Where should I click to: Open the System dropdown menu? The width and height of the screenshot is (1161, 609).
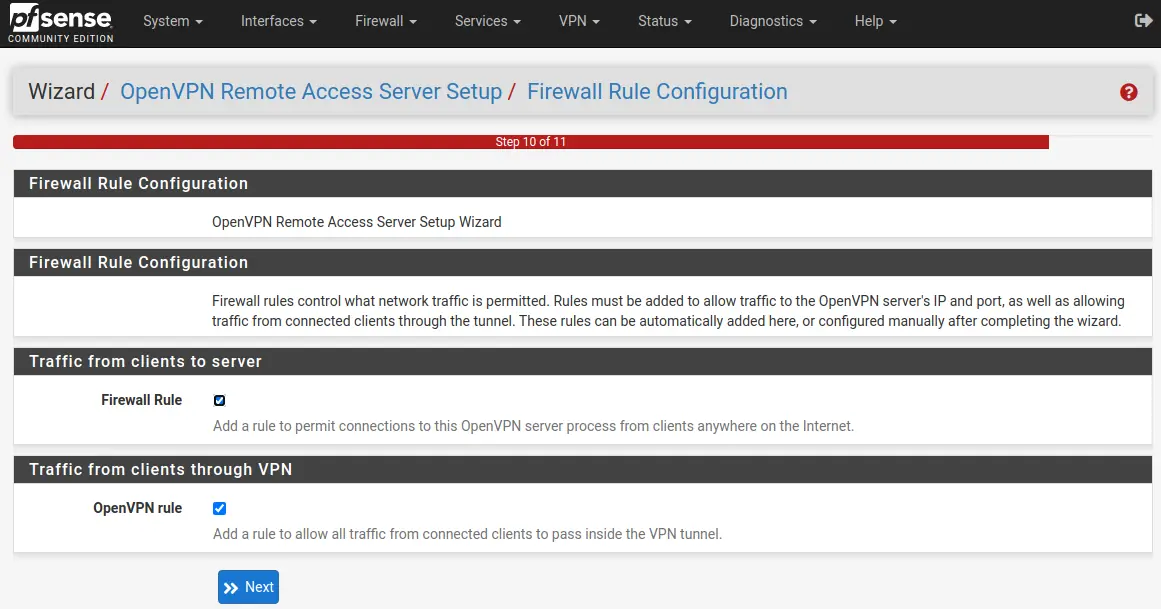click(173, 21)
